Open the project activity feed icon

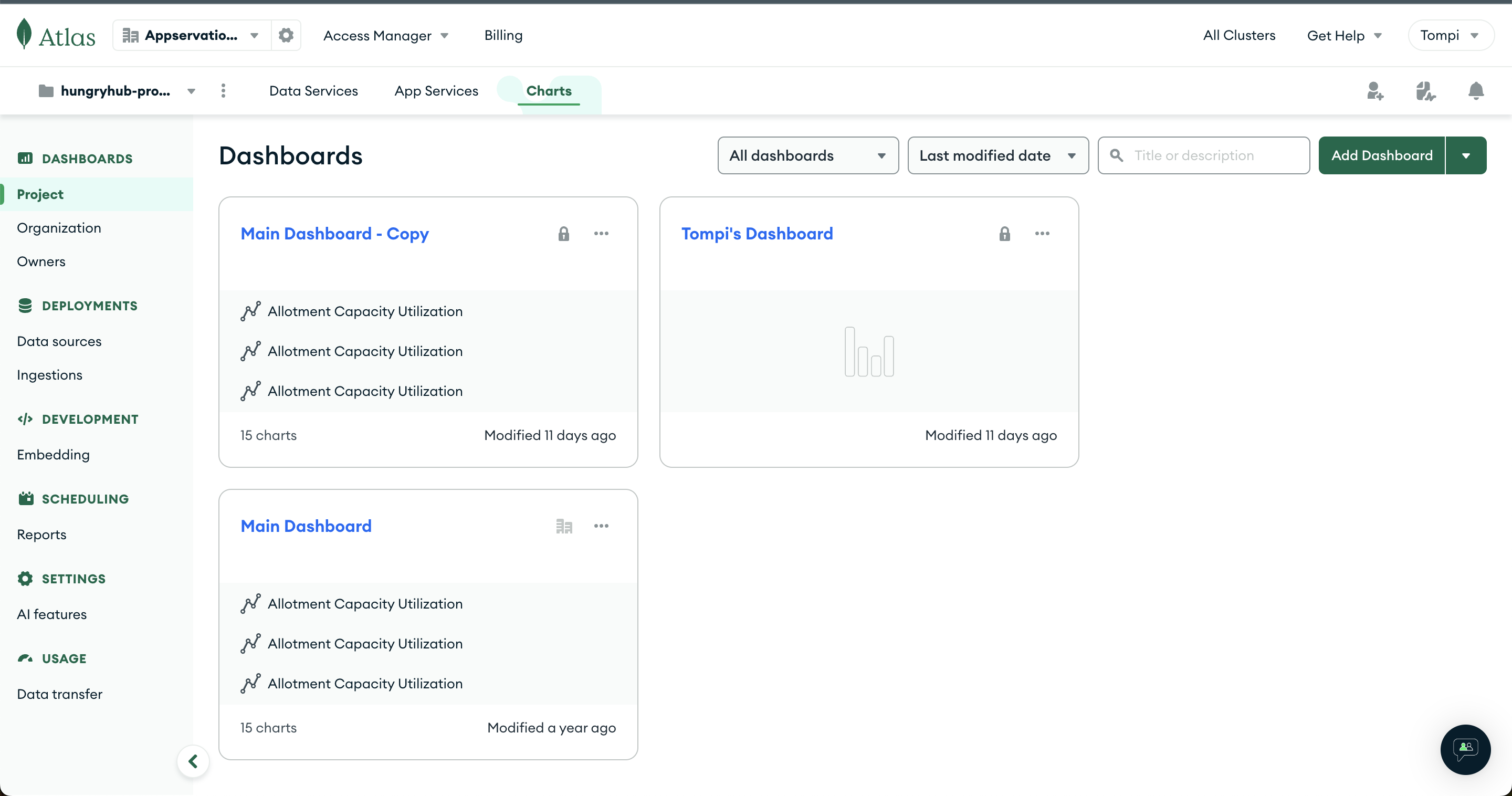tap(1425, 91)
